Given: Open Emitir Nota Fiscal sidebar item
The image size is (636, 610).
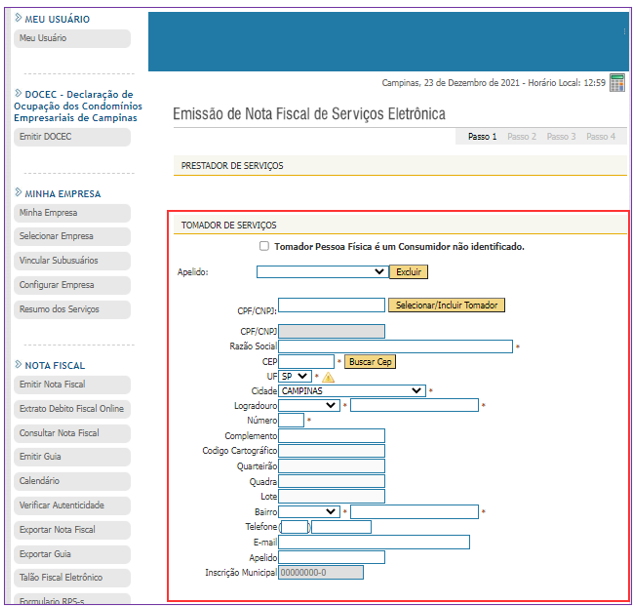Looking at the screenshot, I should pos(72,384).
